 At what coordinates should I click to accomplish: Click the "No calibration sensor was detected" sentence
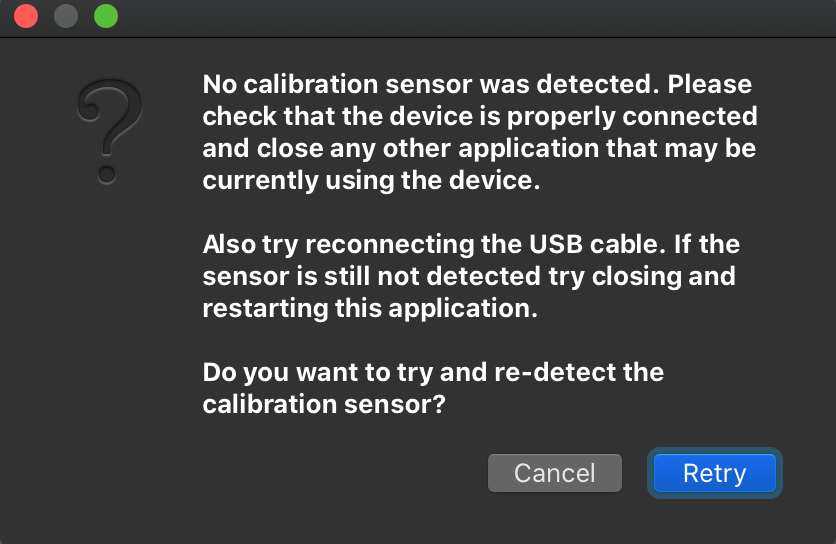pos(432,84)
